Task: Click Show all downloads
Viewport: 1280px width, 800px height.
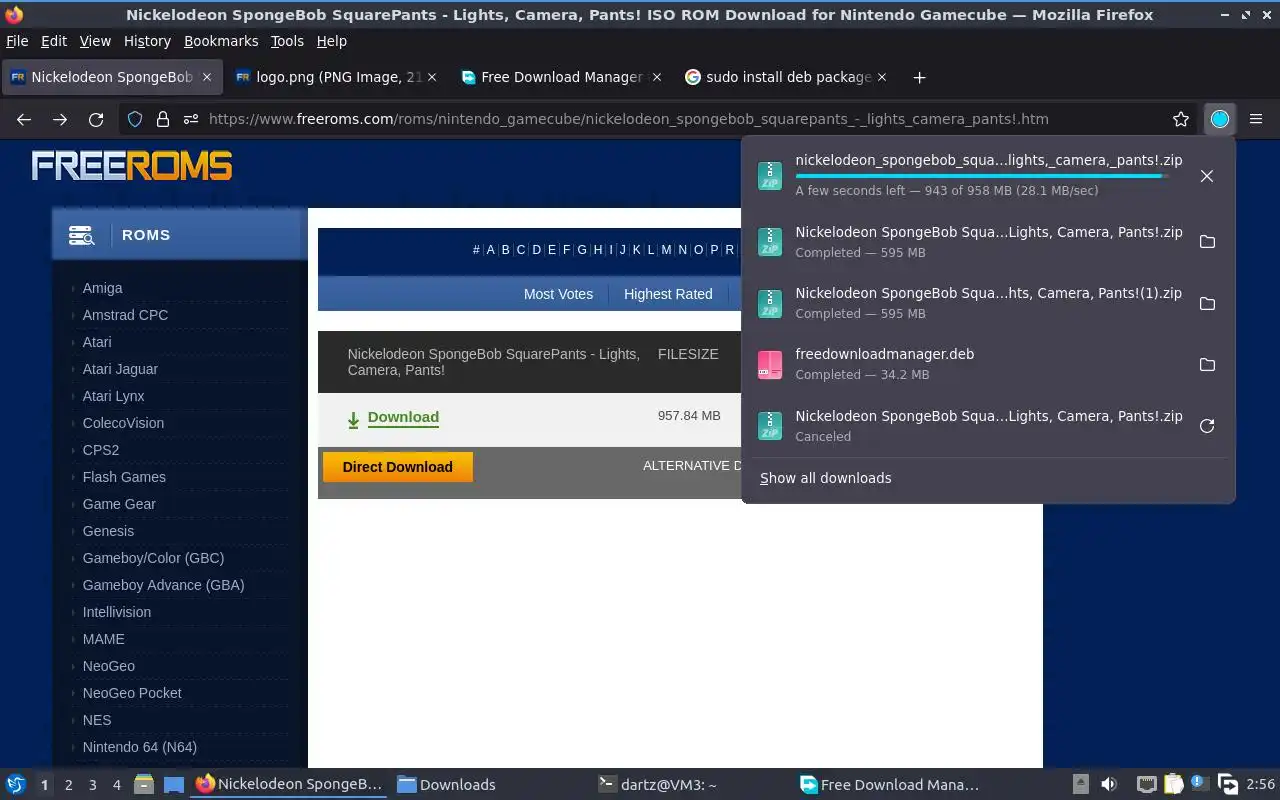Action: [x=826, y=478]
